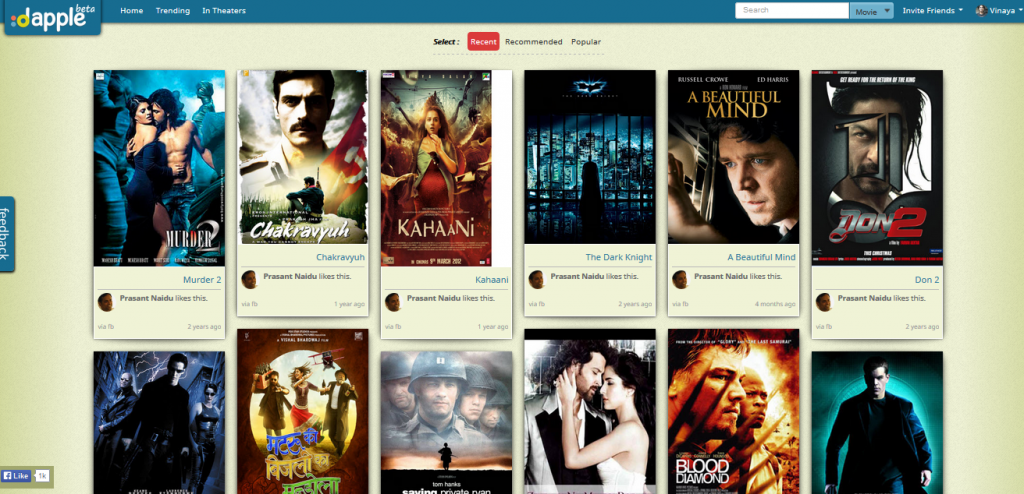Open the Saving Private Ryan poster

(x=447, y=423)
